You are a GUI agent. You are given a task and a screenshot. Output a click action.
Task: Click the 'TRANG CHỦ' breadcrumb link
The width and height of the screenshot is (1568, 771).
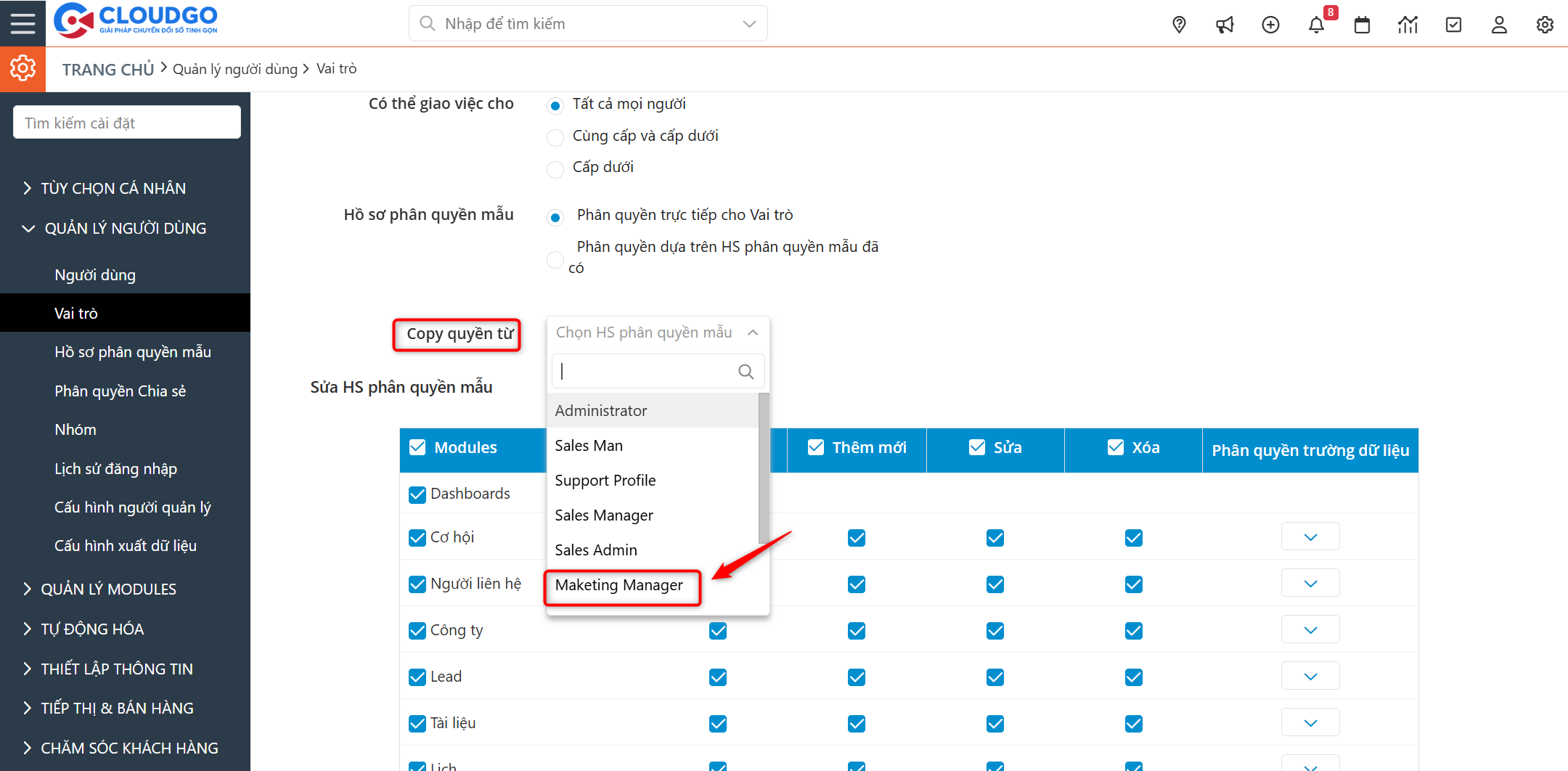click(107, 68)
